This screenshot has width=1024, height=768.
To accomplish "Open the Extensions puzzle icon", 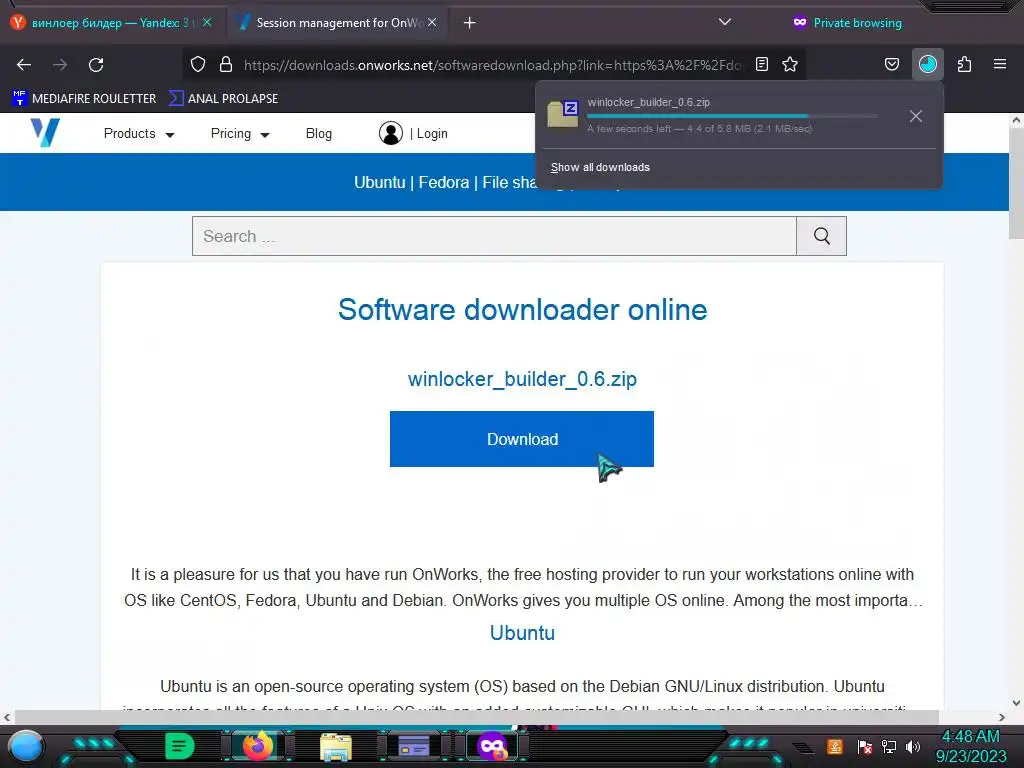I will click(964, 64).
